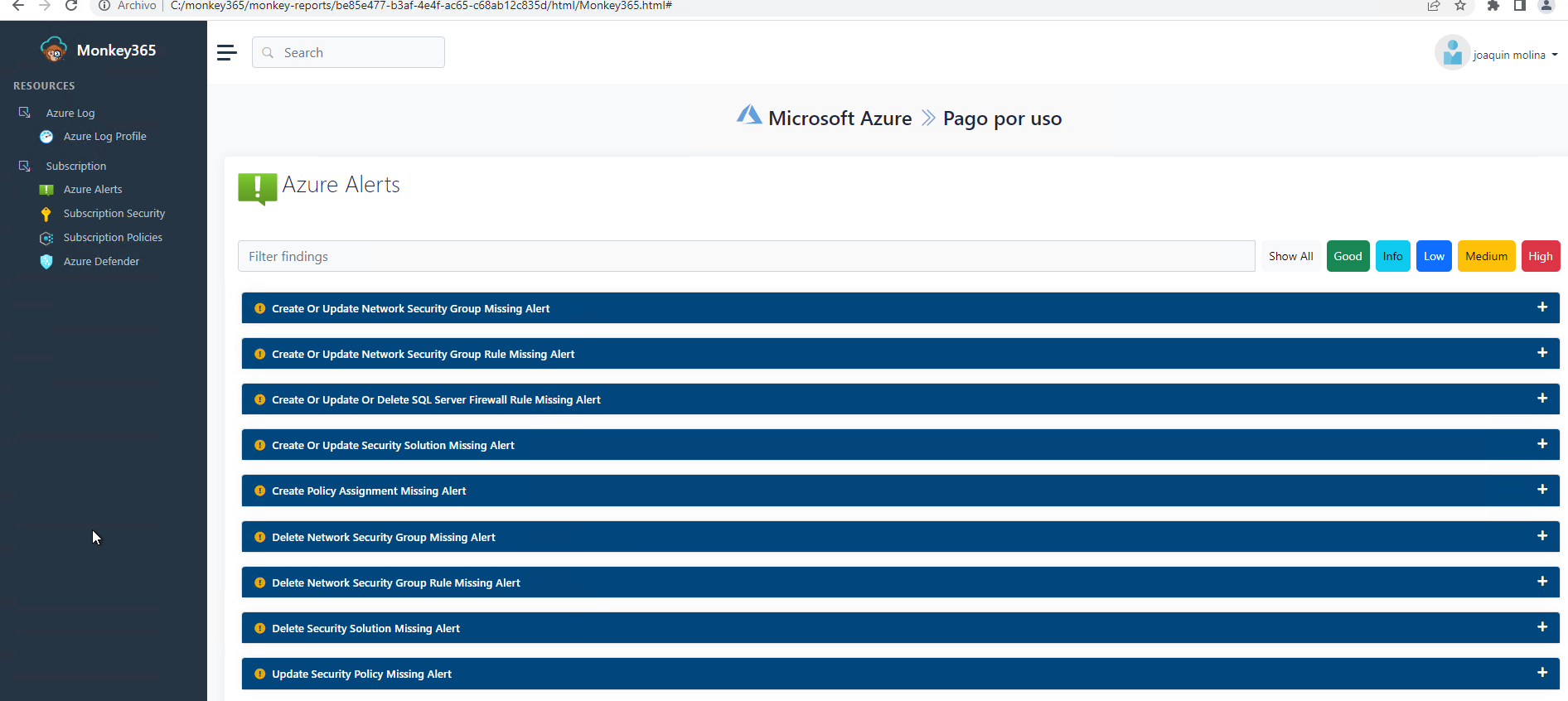Viewport: 1568px width, 701px height.
Task: Filter findings by Medium severity
Action: pos(1486,256)
